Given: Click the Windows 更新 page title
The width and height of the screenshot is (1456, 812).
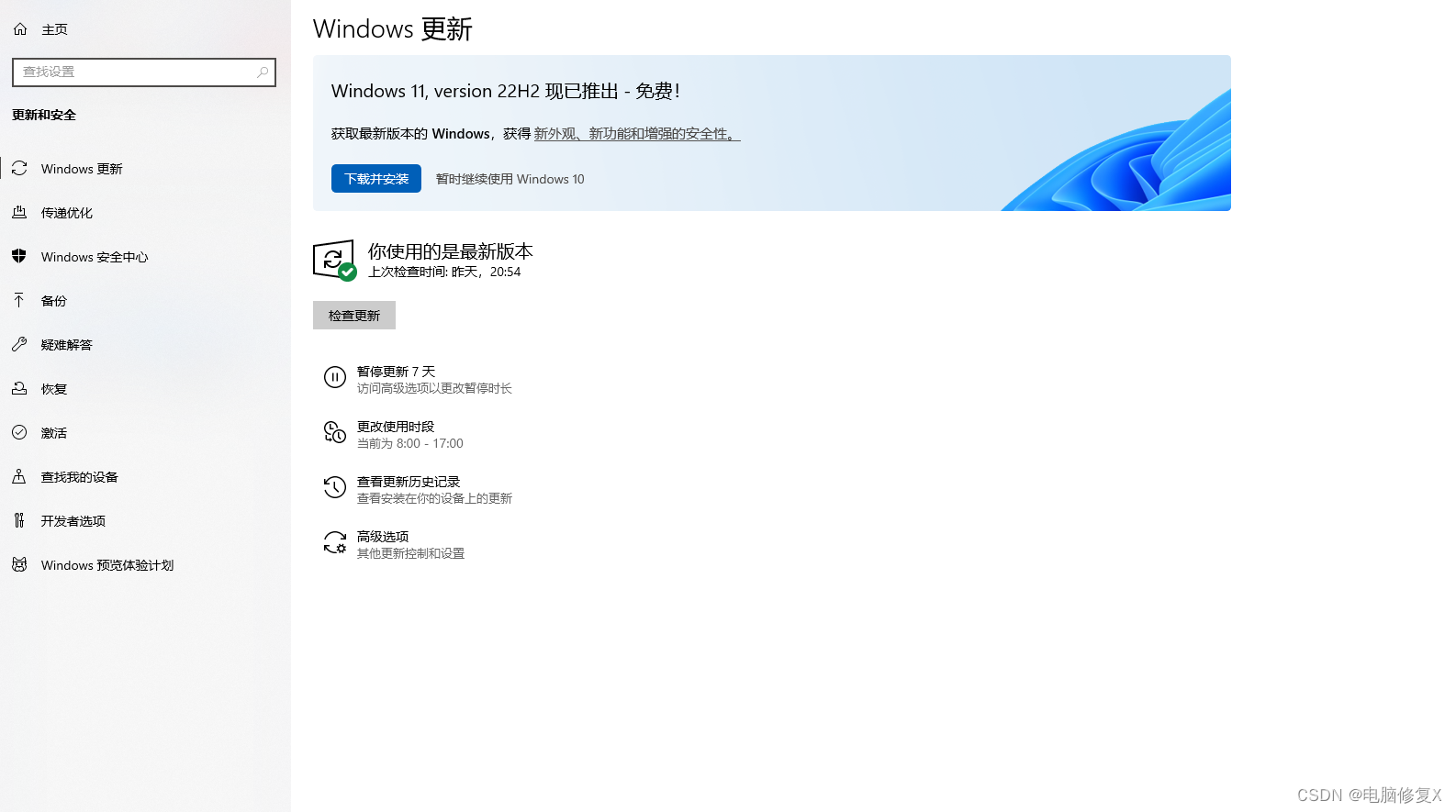Looking at the screenshot, I should coord(393,29).
